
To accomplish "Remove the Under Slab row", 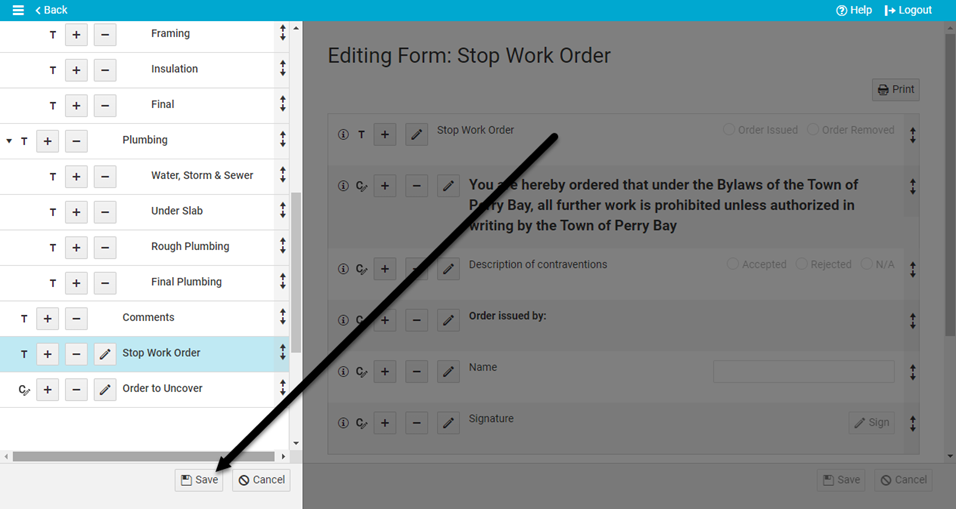I will point(105,212).
